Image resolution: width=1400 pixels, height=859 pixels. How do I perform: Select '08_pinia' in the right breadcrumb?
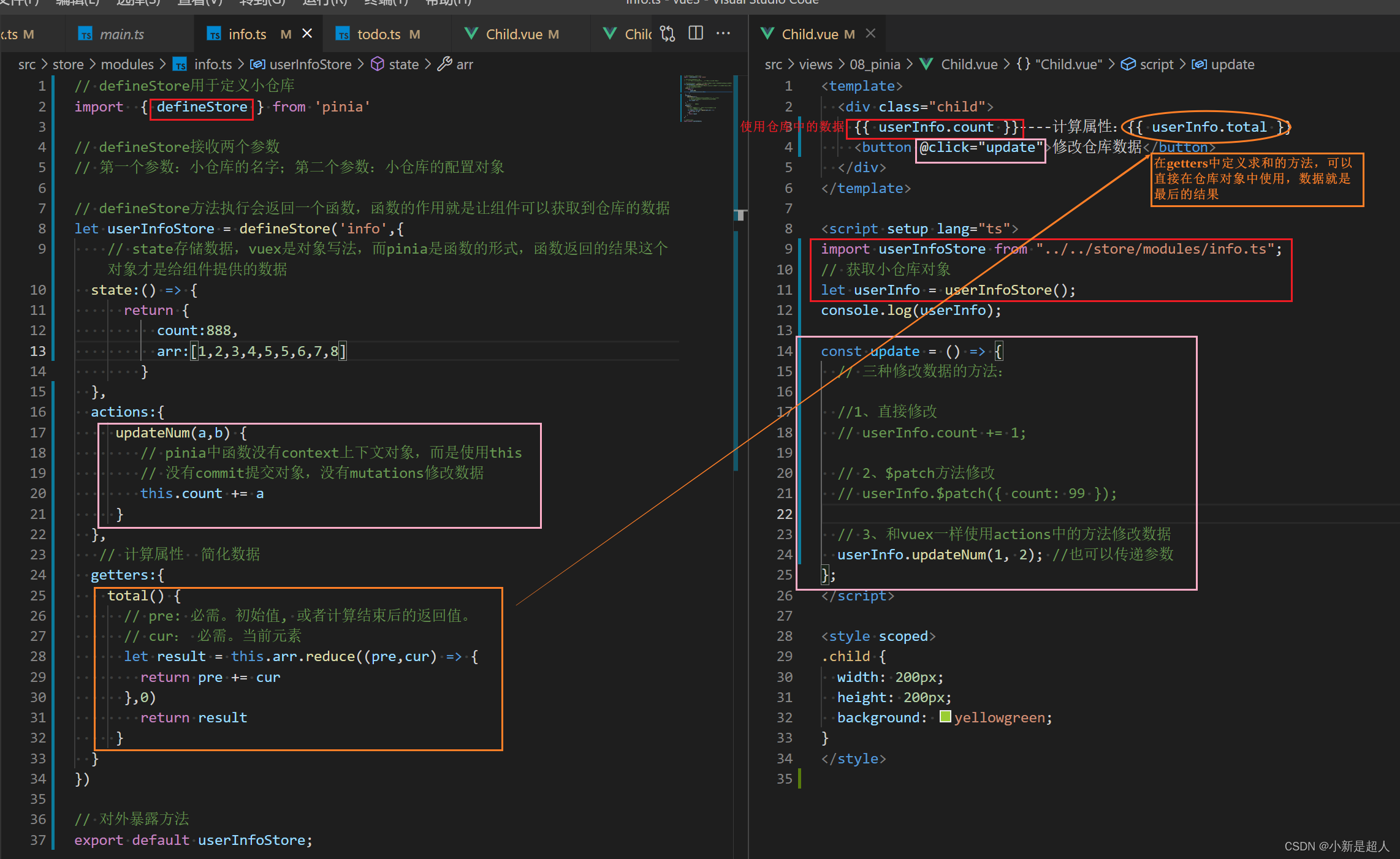875,64
